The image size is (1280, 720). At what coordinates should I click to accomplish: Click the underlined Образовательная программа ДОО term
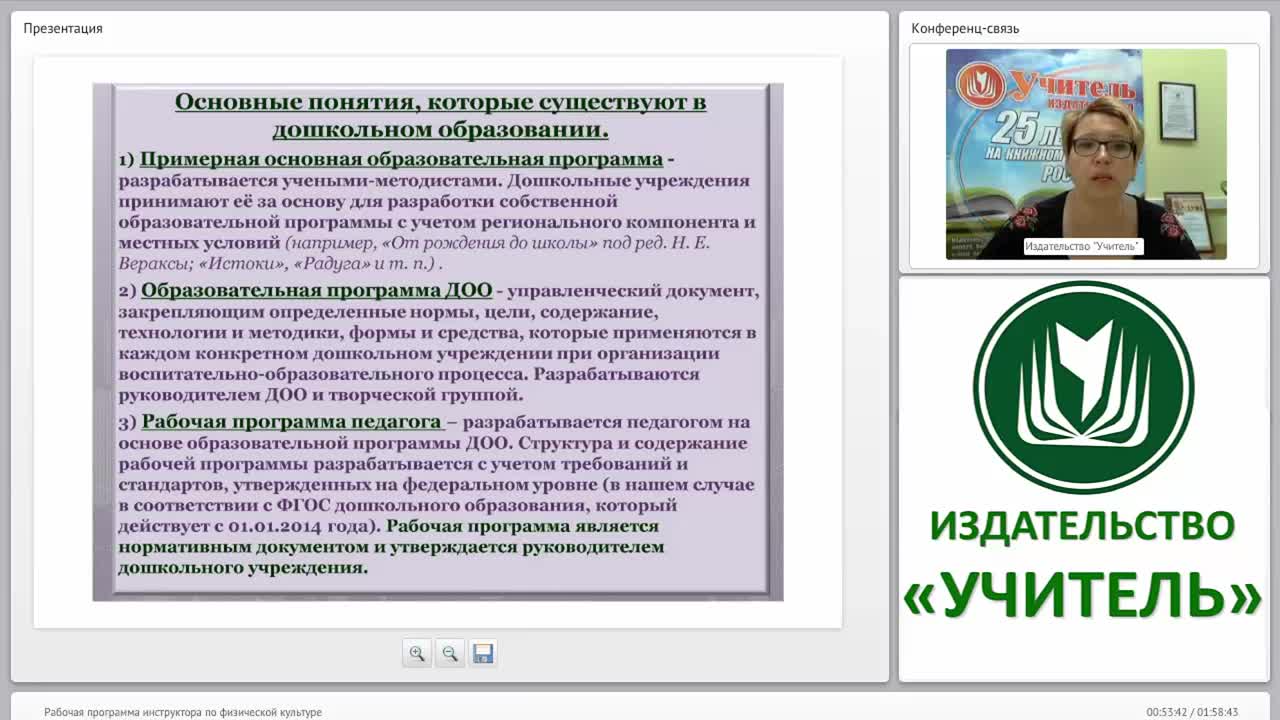(x=317, y=291)
